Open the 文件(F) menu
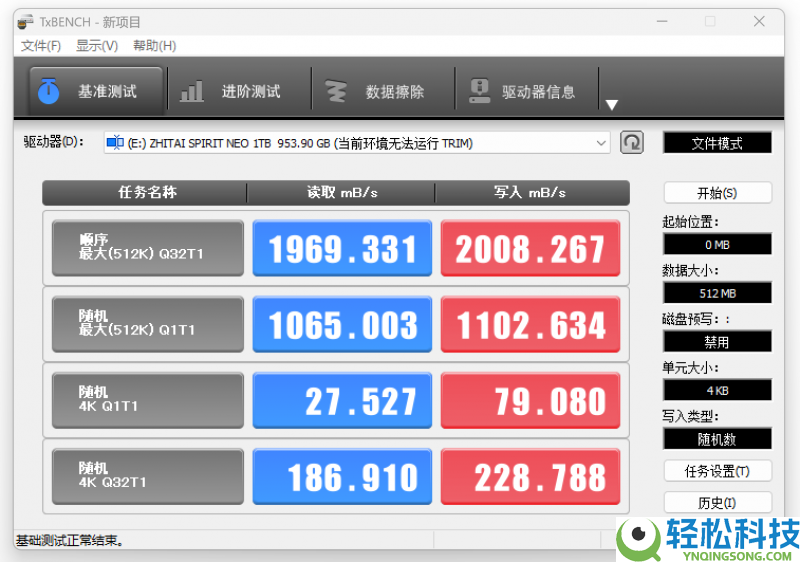The image size is (800, 562). coord(41,46)
